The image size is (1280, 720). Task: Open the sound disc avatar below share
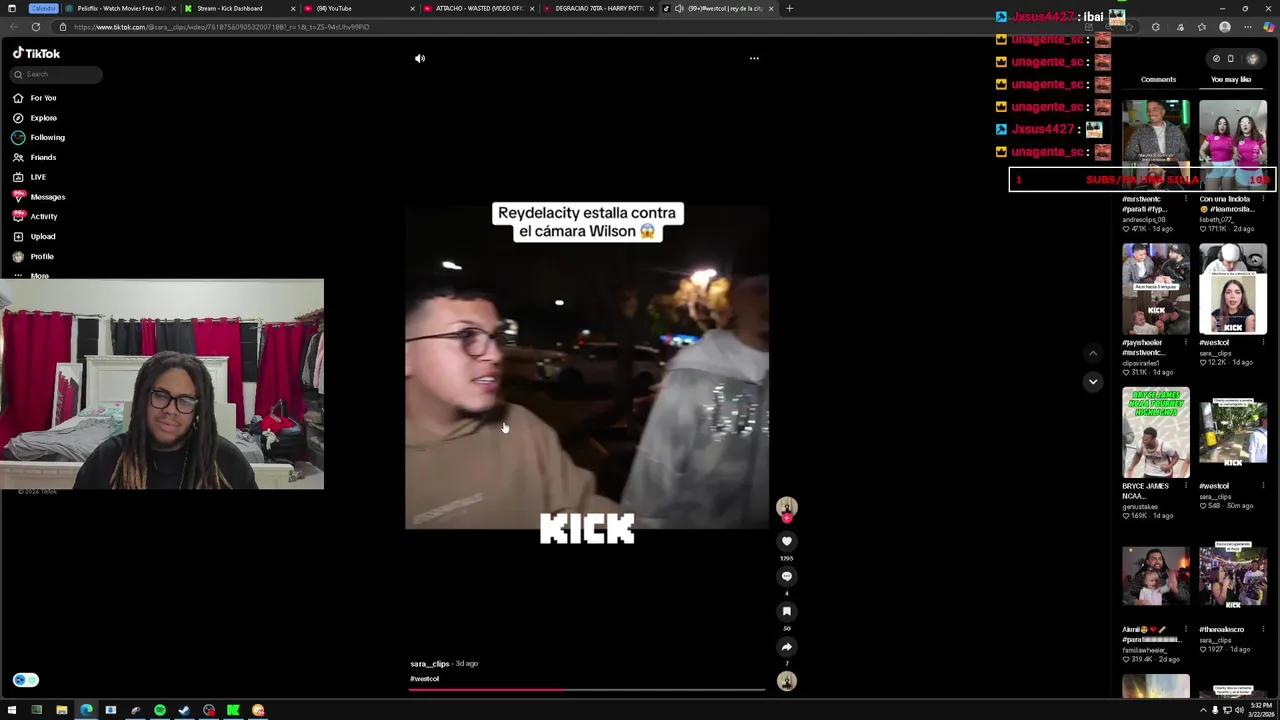point(787,681)
